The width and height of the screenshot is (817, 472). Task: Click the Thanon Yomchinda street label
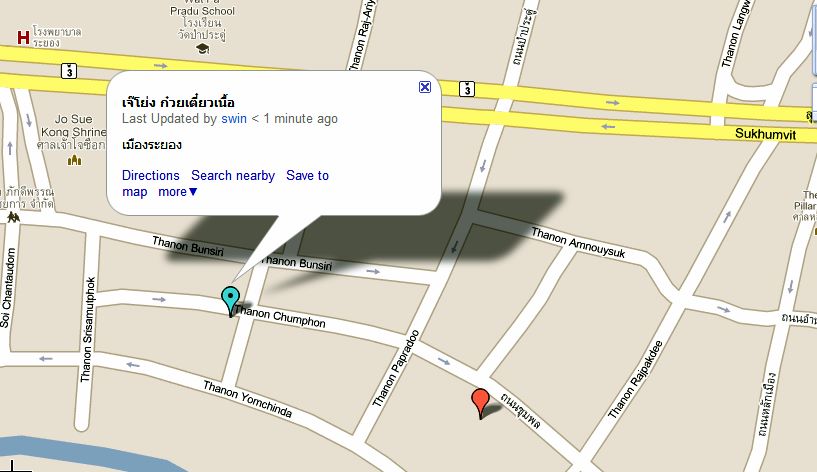[247, 399]
